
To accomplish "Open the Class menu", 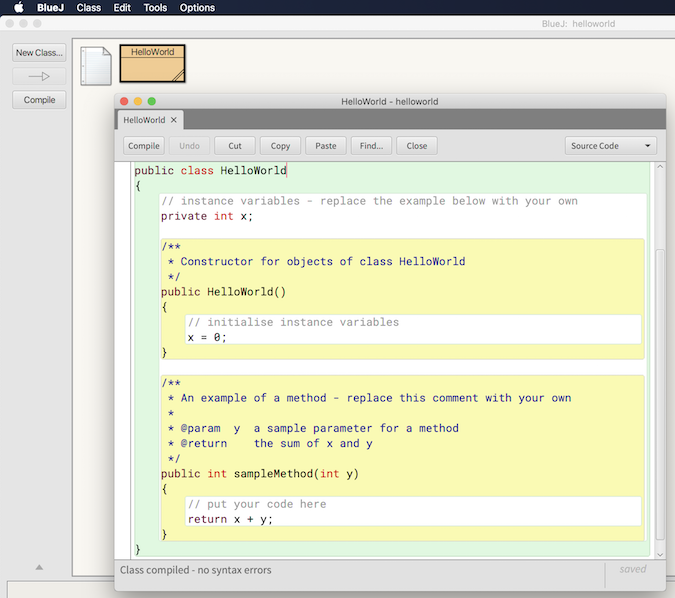I will click(88, 8).
